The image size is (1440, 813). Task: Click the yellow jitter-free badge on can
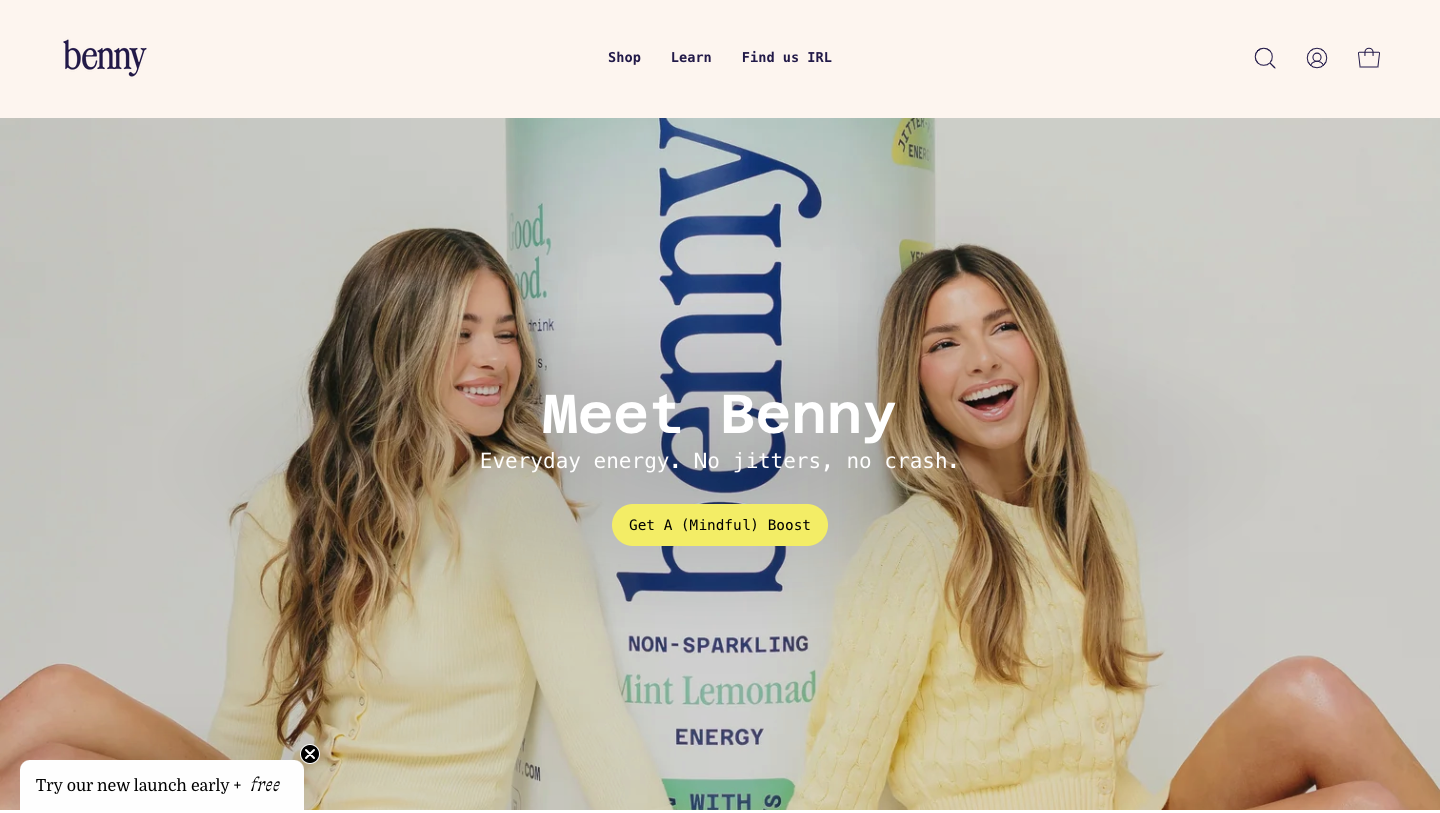pyautogui.click(x=913, y=143)
